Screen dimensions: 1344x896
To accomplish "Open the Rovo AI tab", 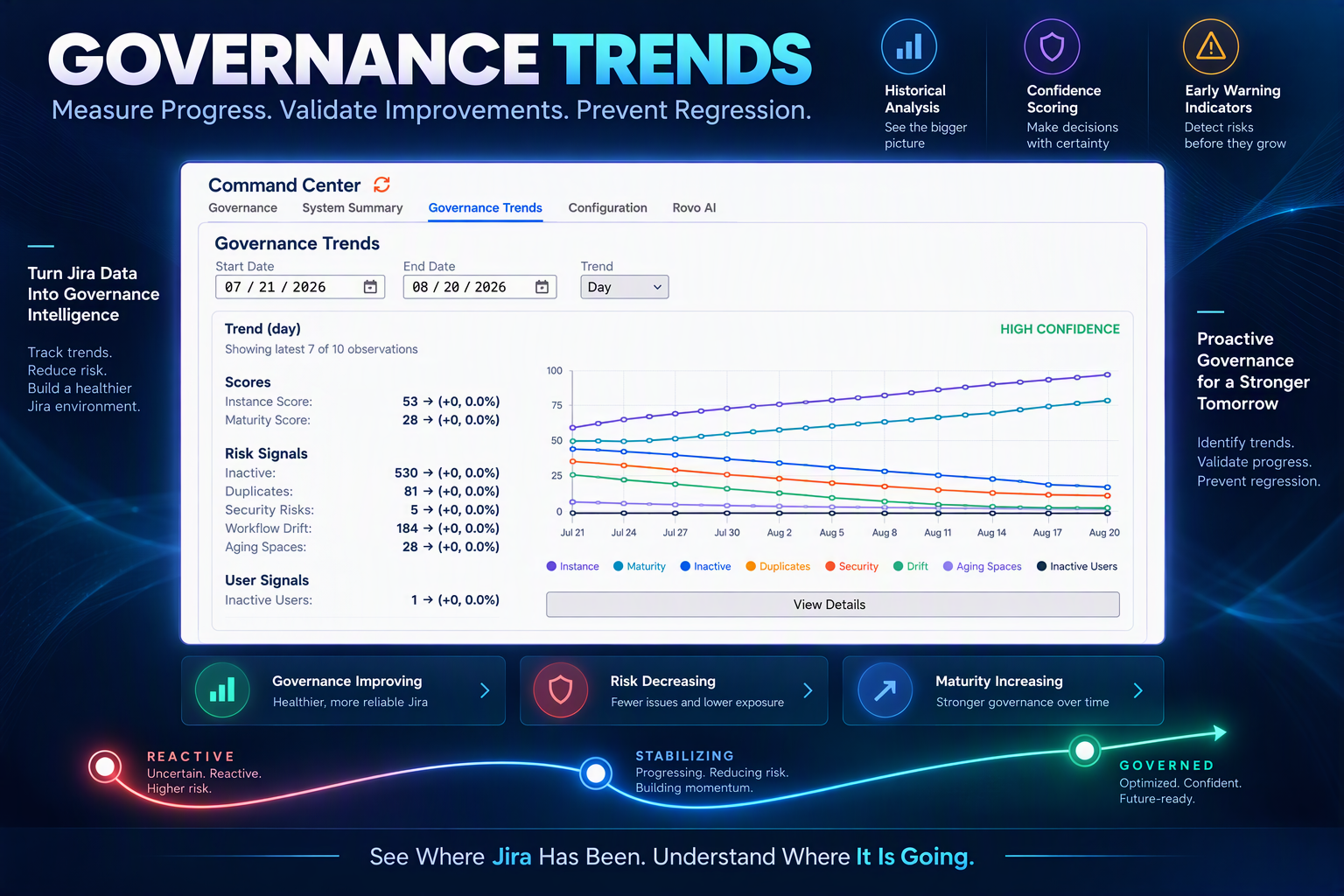I will click(x=694, y=207).
